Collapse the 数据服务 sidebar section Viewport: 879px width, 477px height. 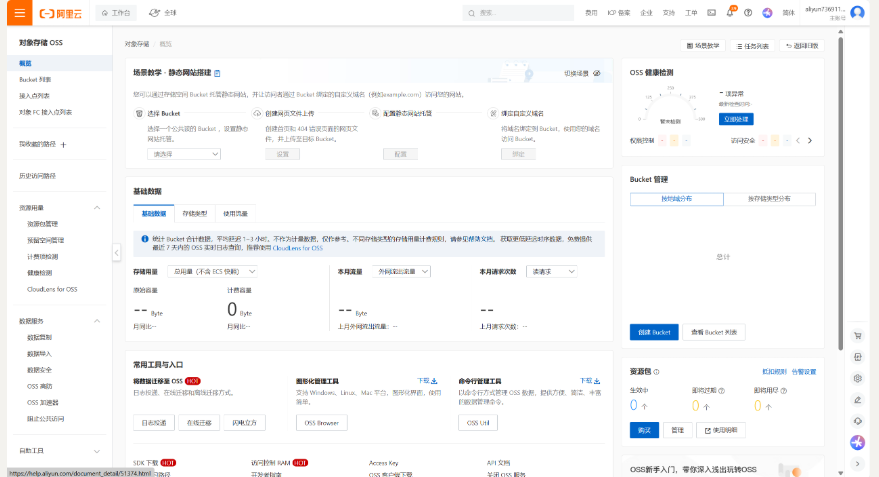[x=97, y=321]
